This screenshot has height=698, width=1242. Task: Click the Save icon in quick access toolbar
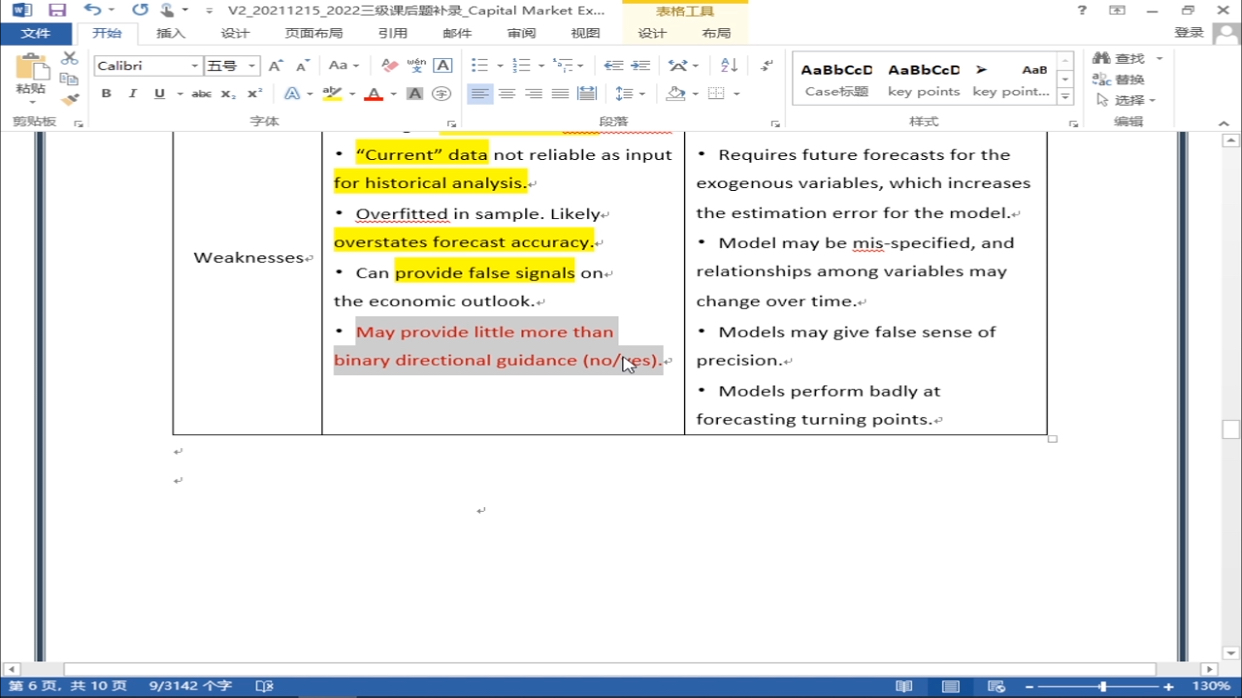[x=57, y=10]
